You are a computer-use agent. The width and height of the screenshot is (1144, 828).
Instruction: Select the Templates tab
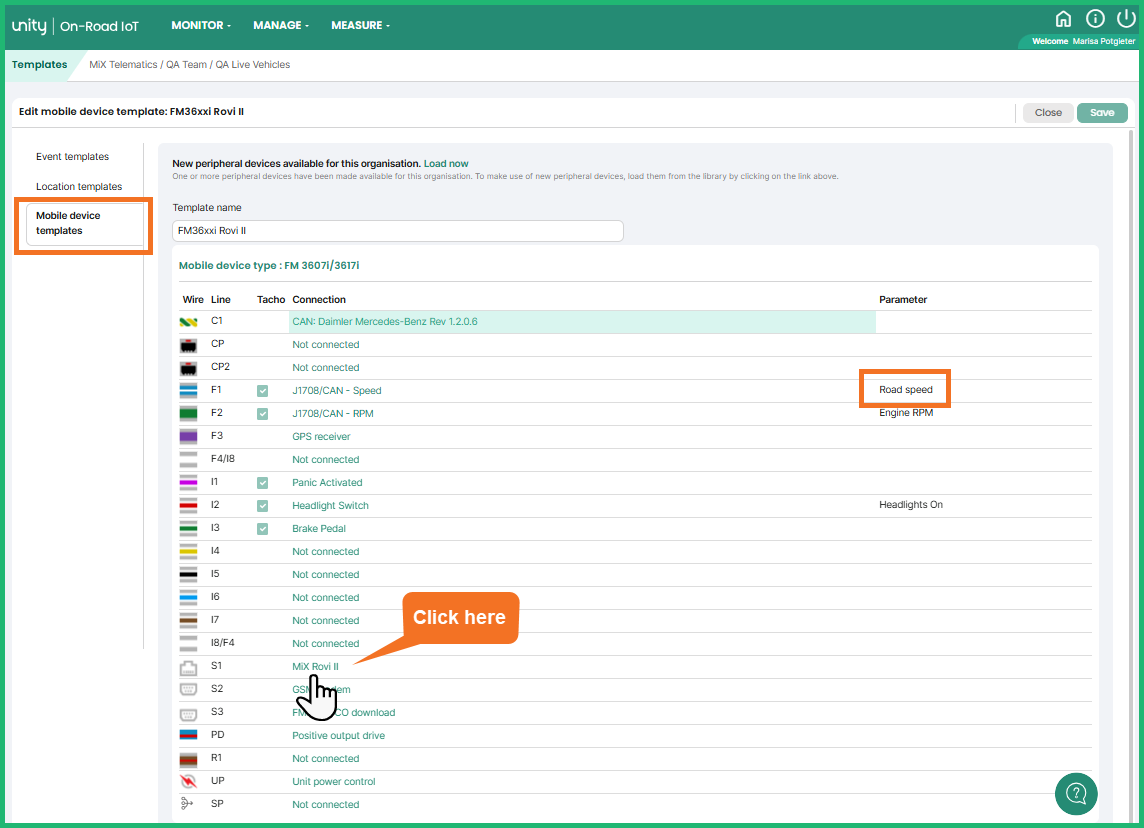tap(39, 64)
